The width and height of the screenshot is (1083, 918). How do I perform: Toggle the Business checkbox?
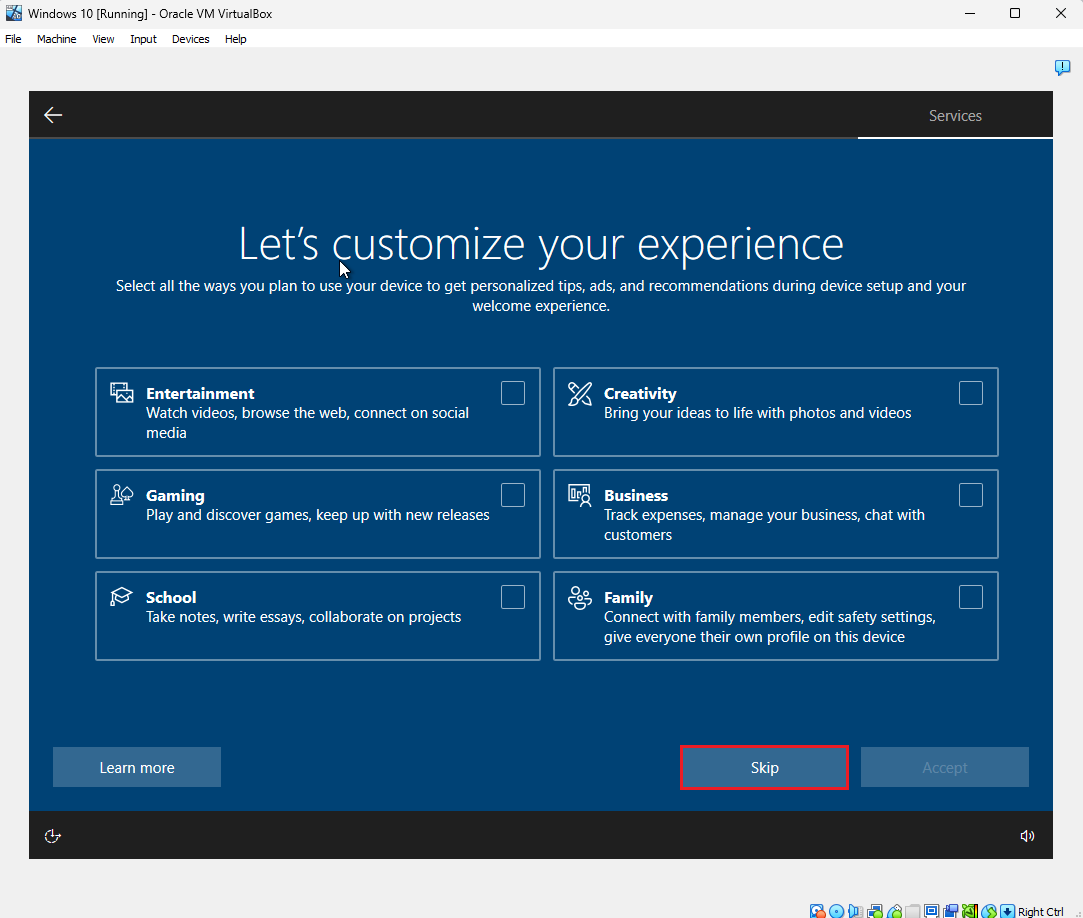click(970, 495)
